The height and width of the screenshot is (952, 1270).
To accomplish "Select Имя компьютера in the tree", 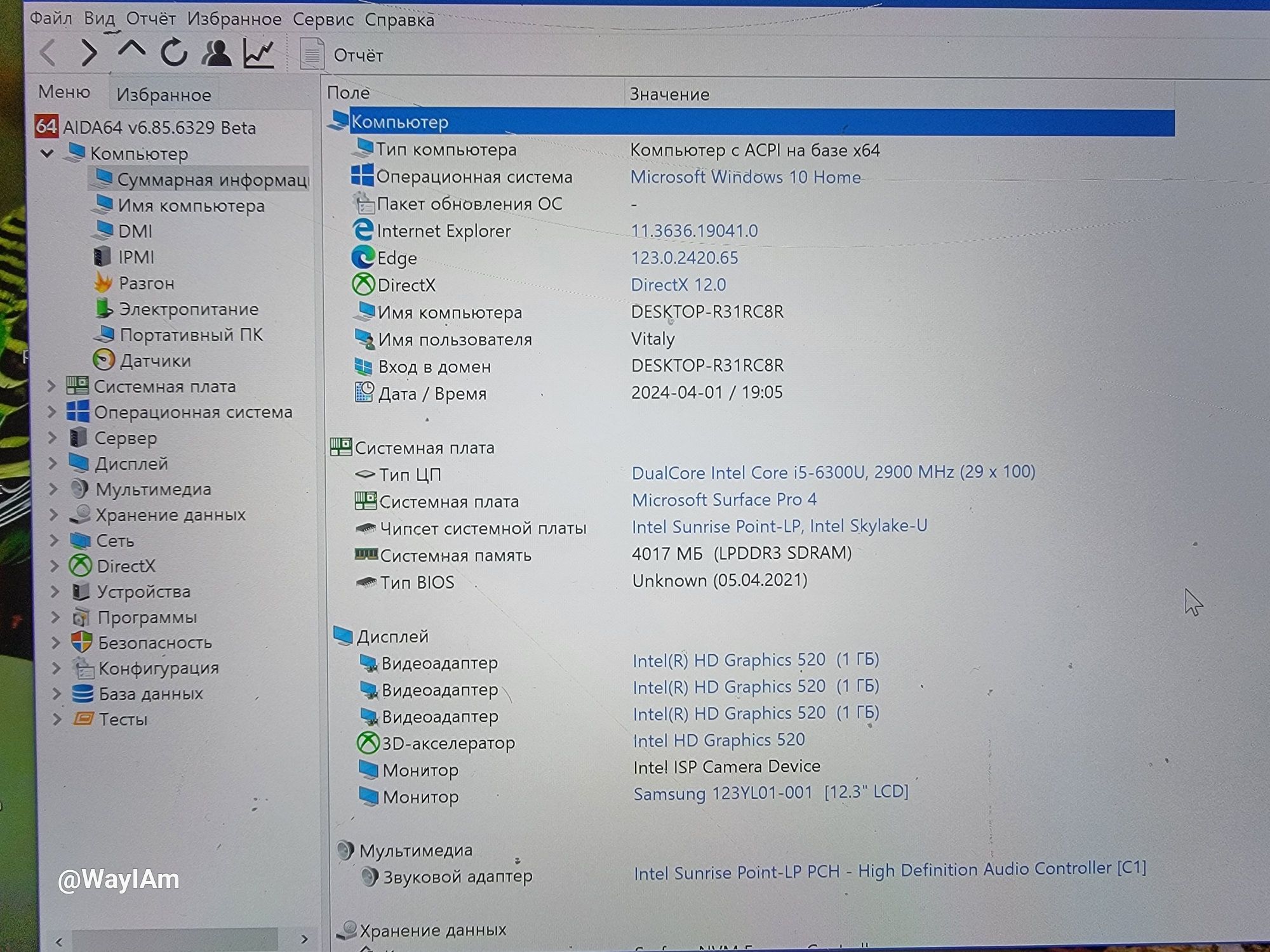I will coord(179,206).
